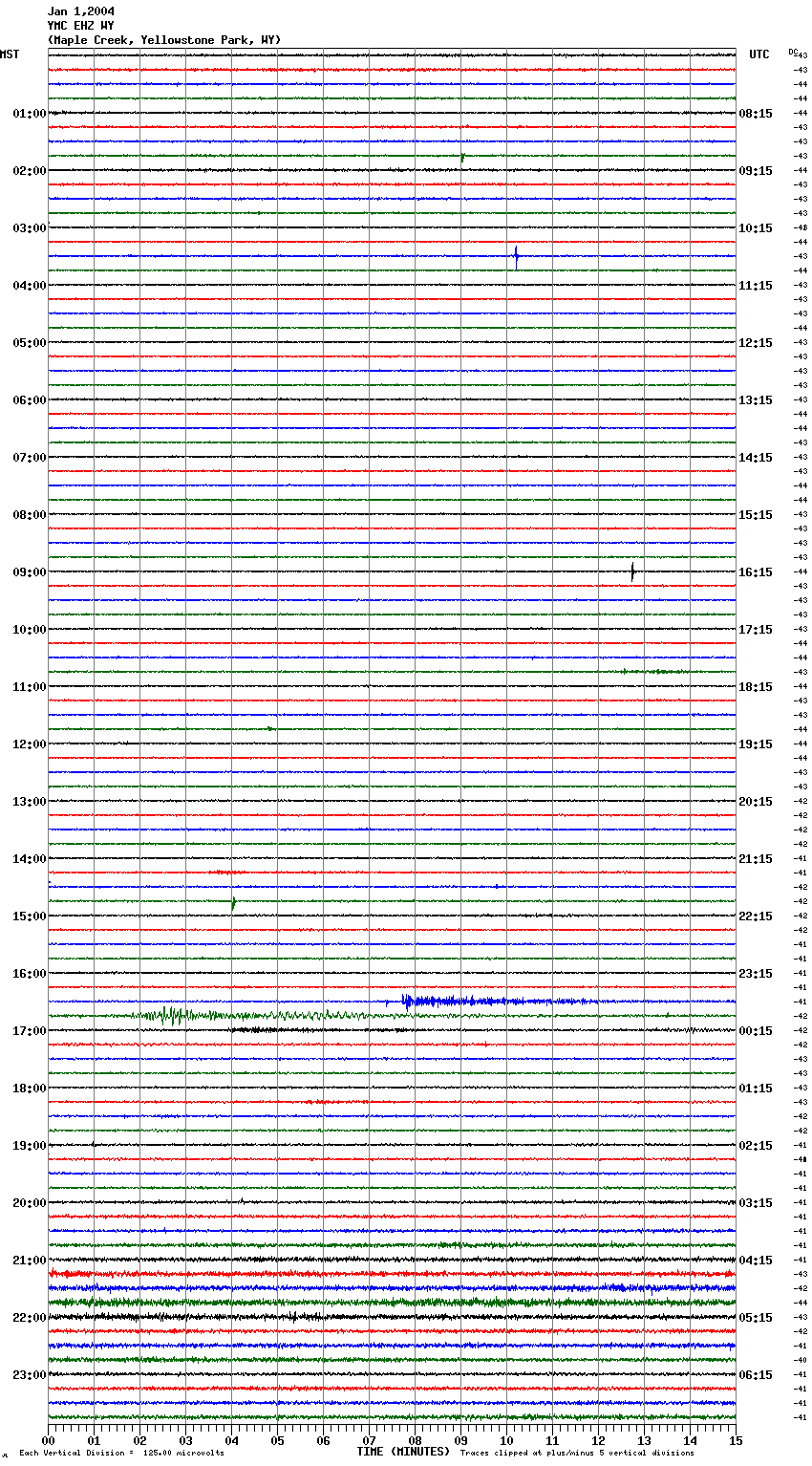Click the blue spike on the 03:30 trace
The width and height of the screenshot is (812, 1466).
point(516,257)
